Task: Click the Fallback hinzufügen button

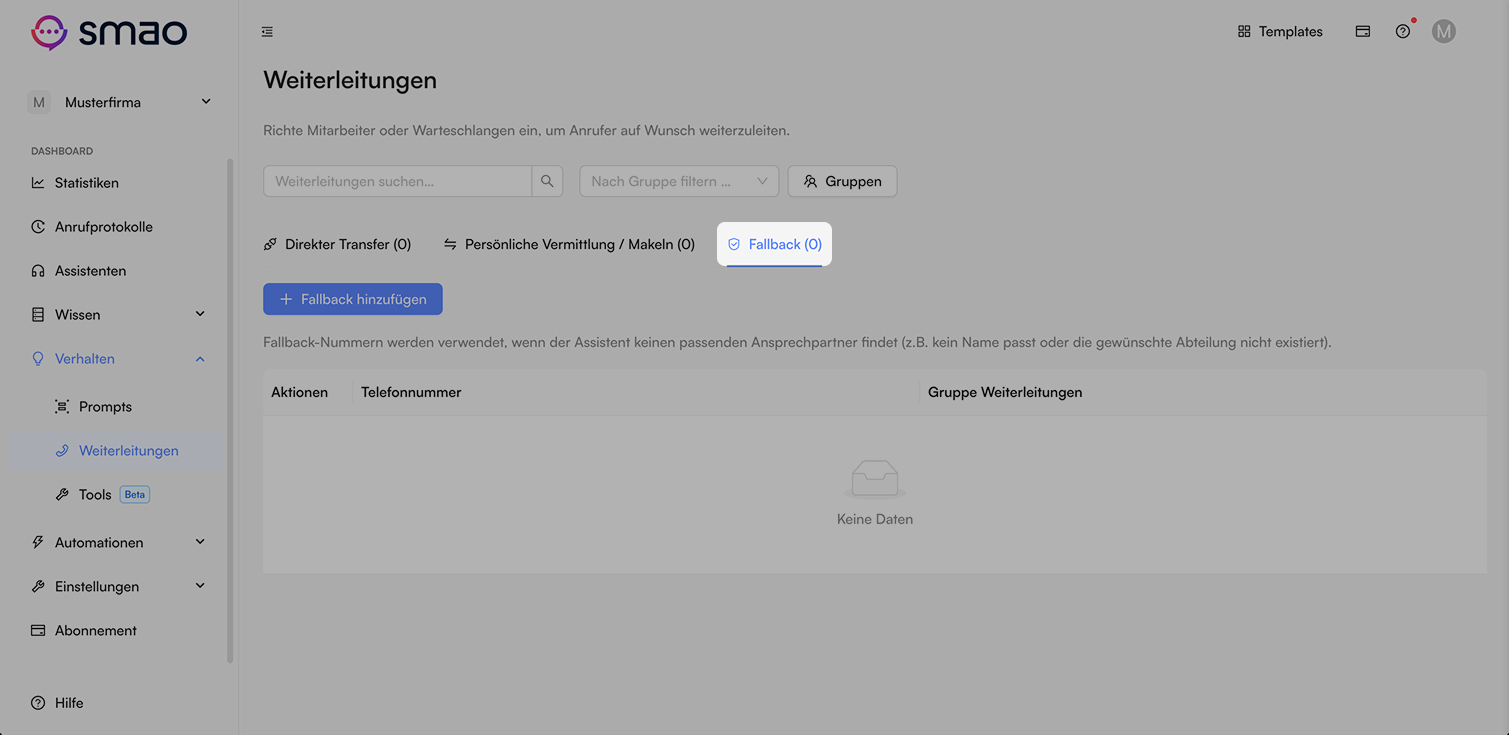Action: click(353, 299)
